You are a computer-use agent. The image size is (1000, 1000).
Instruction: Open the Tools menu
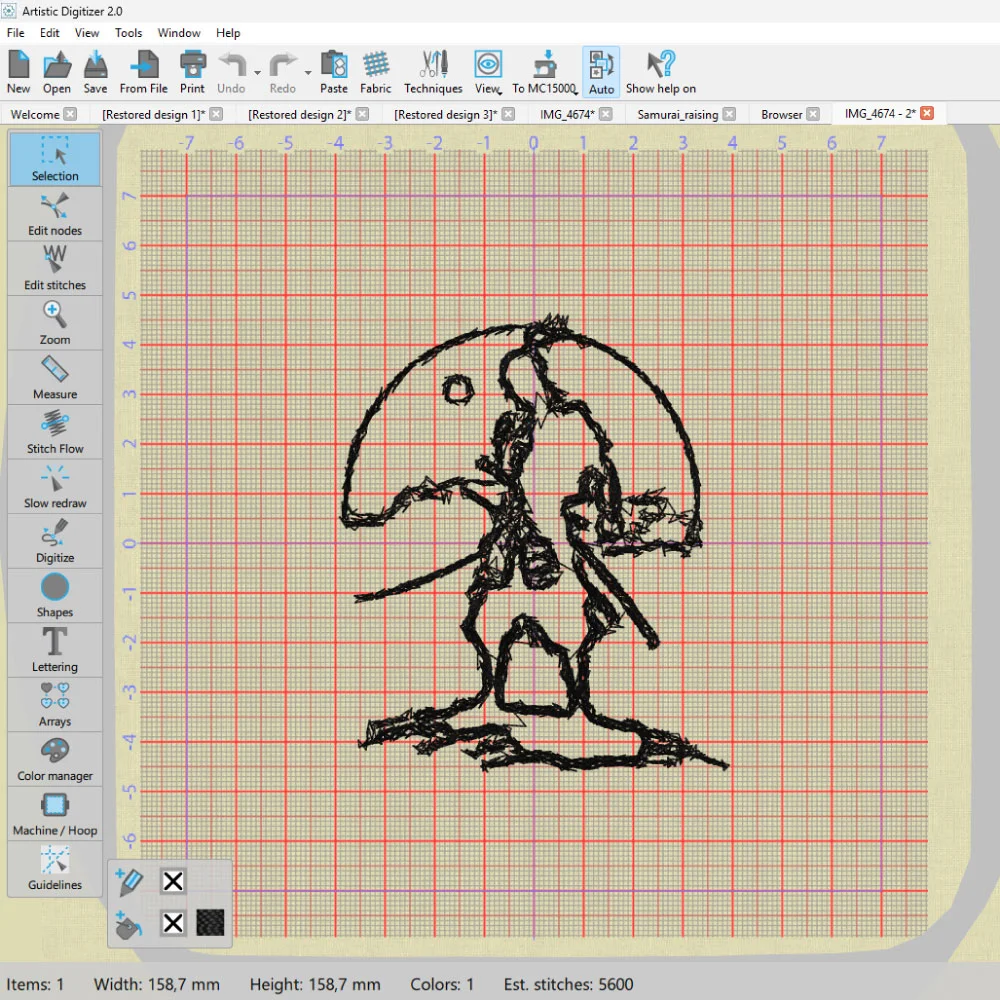(128, 33)
